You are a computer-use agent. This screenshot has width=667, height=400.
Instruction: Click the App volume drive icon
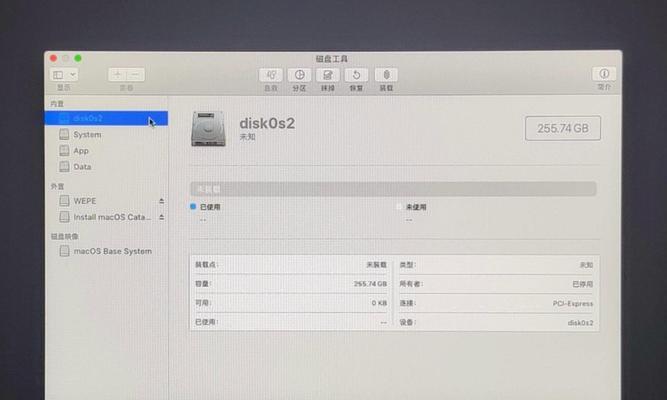click(64, 151)
